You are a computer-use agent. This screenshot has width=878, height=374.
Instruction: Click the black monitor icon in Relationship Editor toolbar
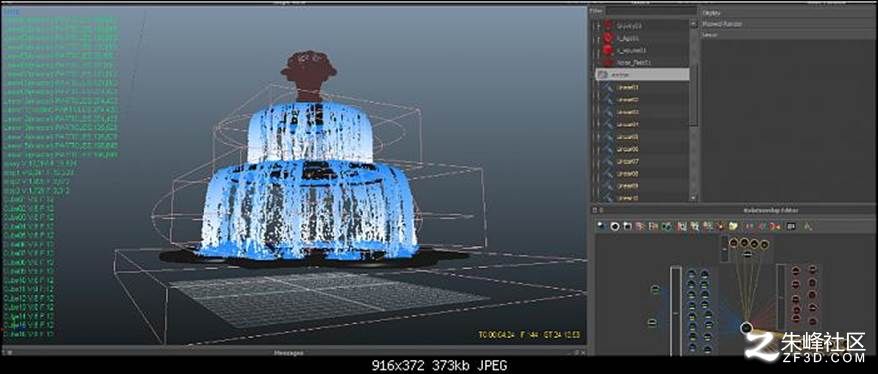pyautogui.click(x=791, y=226)
